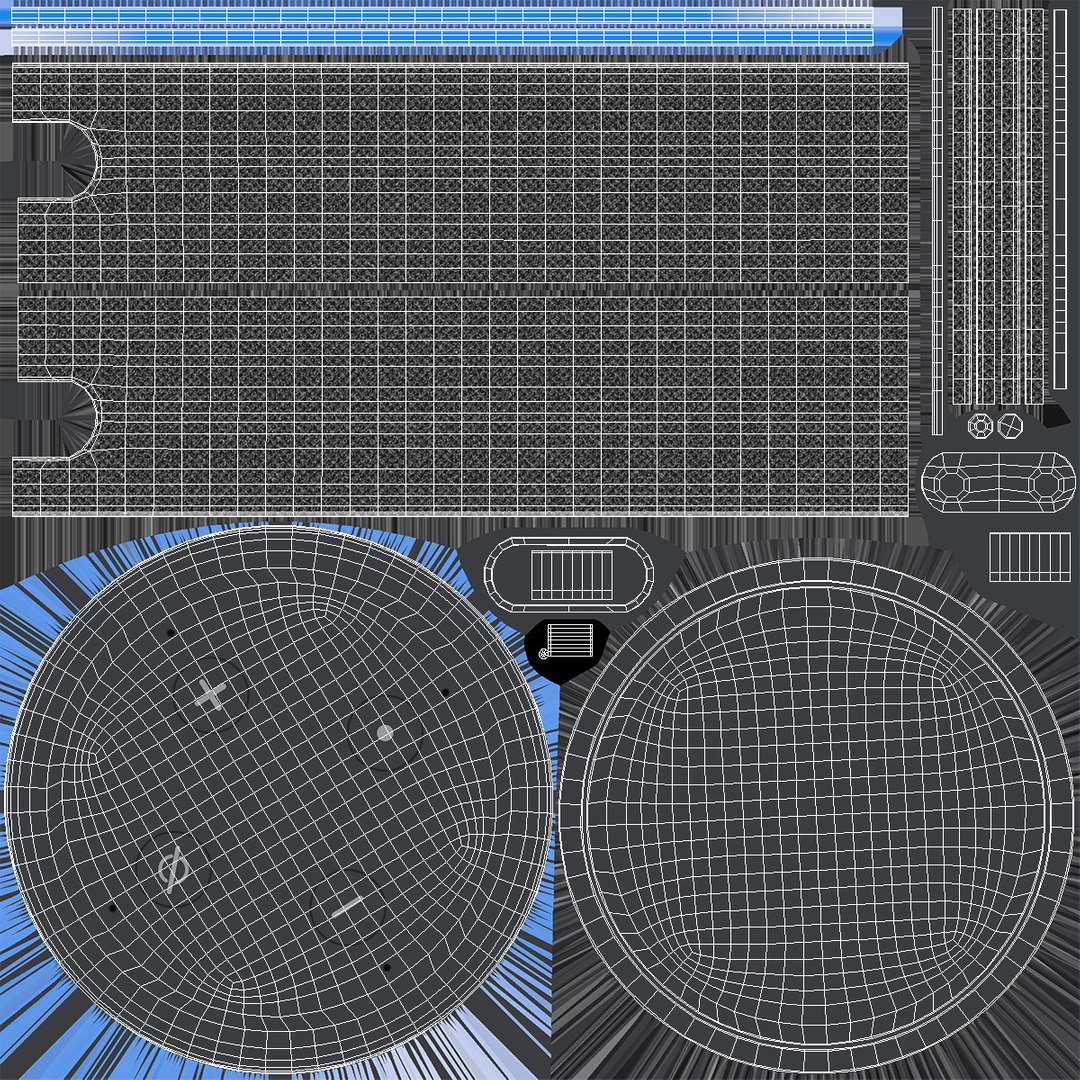Select the slashed-circle mute symbol
Viewport: 1080px width, 1080px height.
click(x=172, y=869)
